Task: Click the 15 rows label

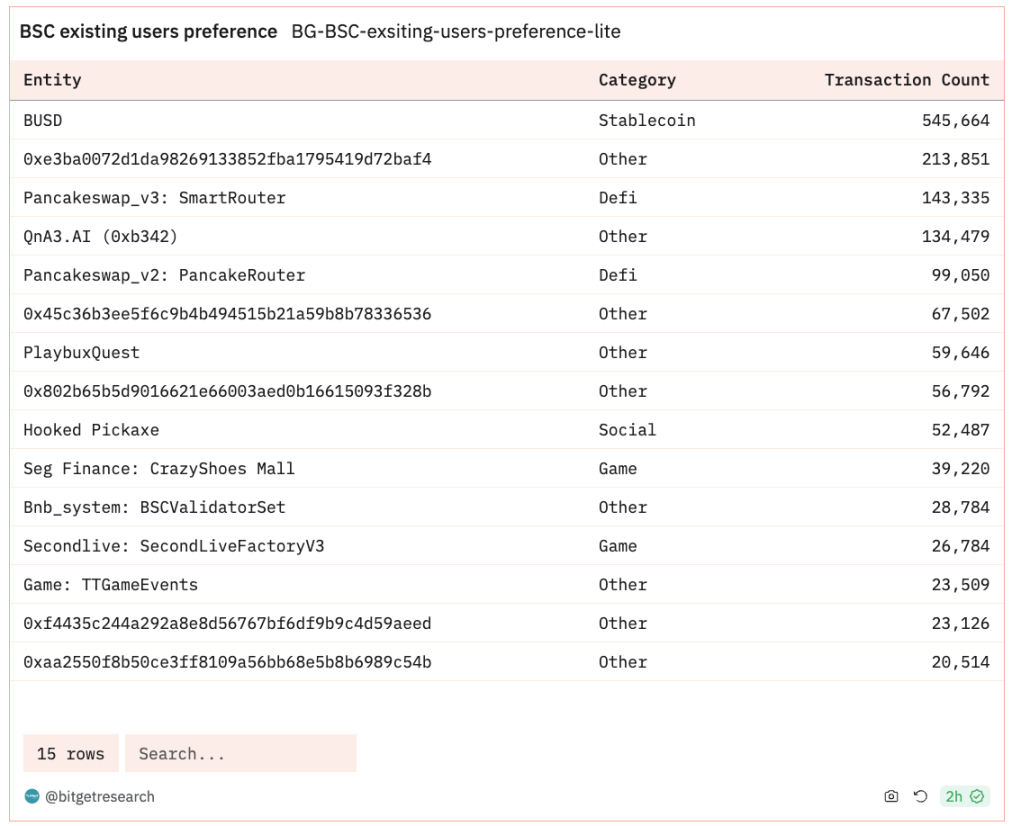Action: point(71,753)
